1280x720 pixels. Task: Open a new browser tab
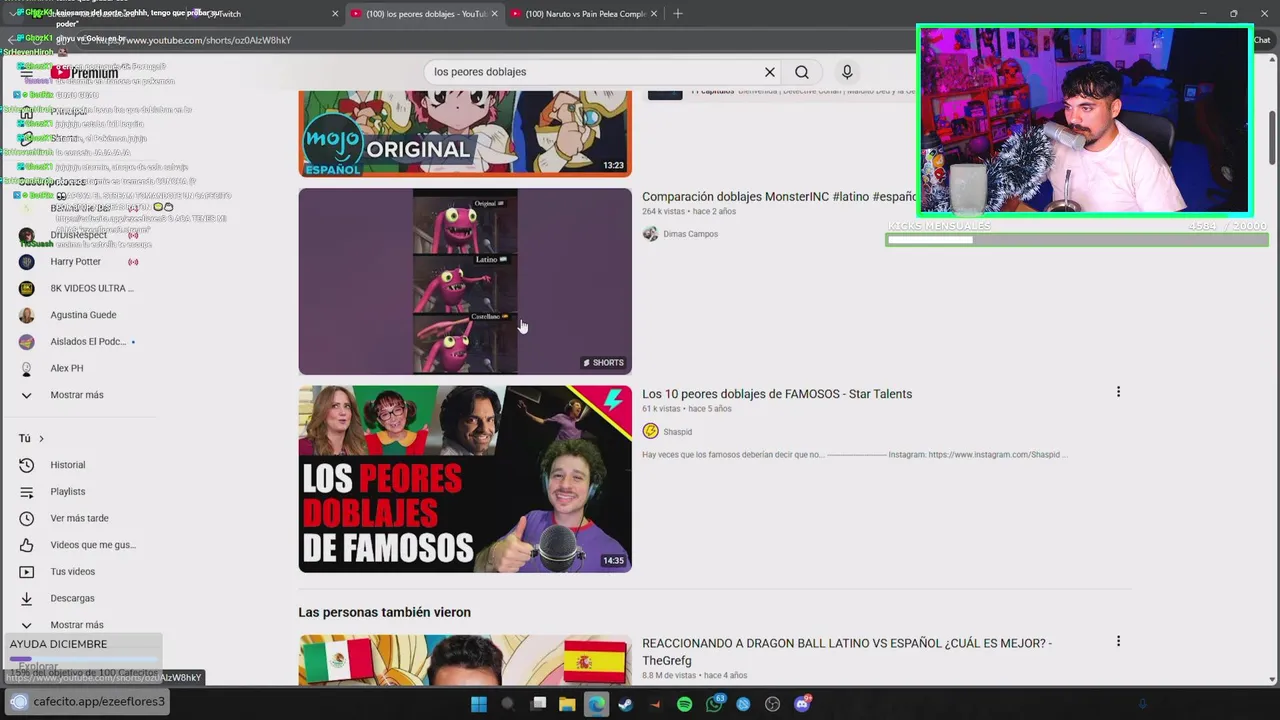678,14
